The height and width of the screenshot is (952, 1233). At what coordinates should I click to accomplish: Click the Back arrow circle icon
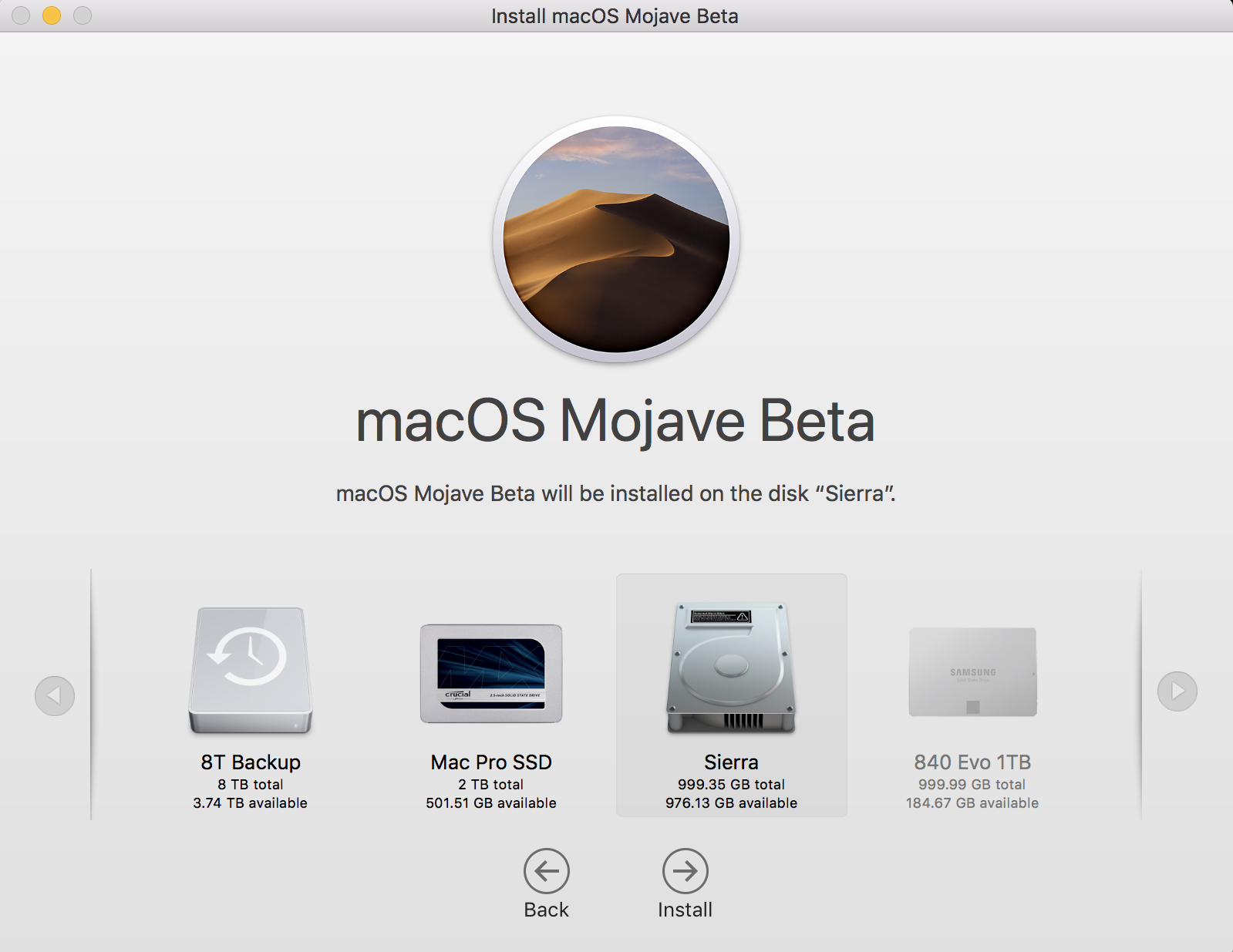point(547,871)
